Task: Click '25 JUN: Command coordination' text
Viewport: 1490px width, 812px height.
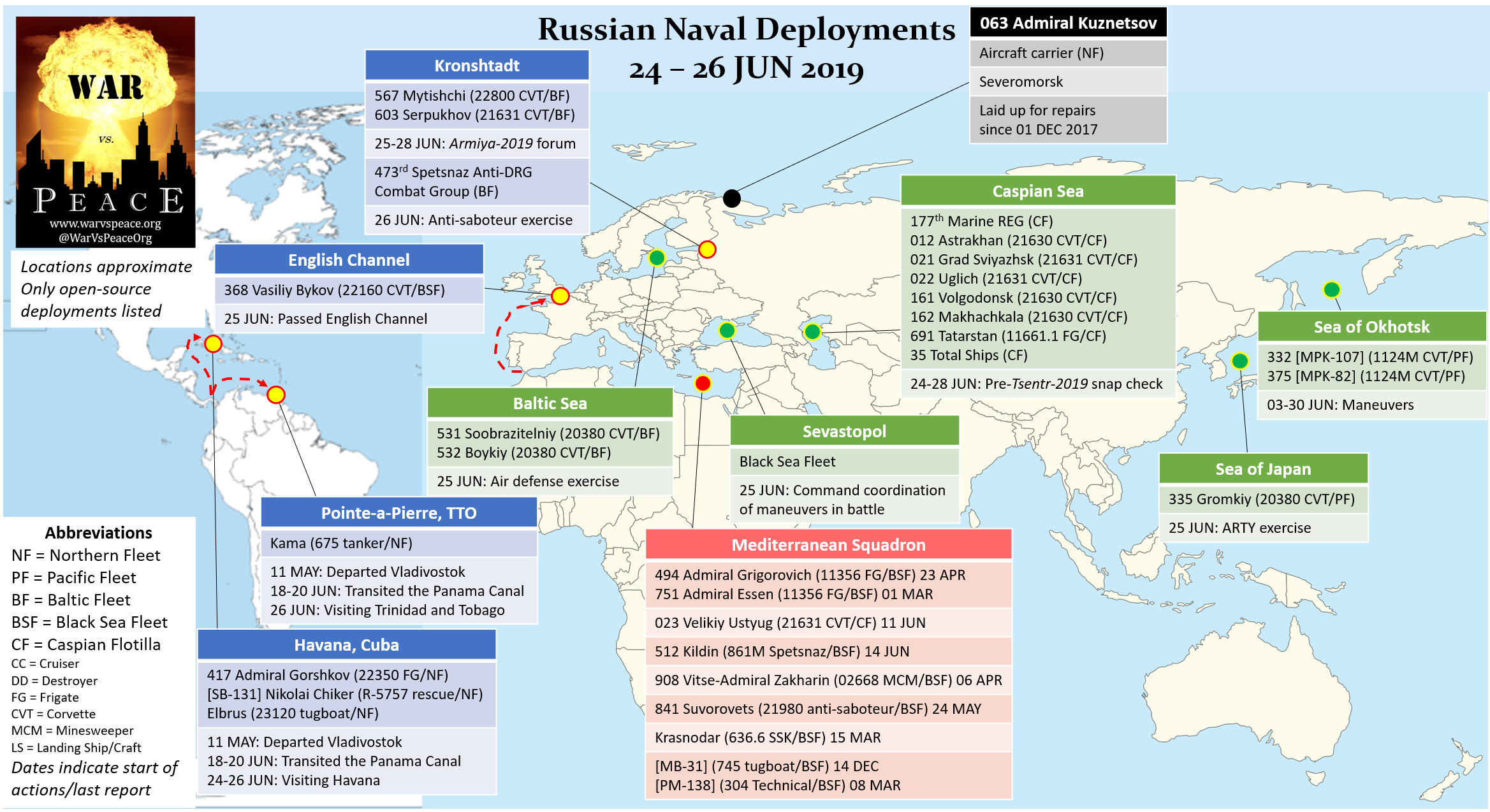Action: coord(842,490)
